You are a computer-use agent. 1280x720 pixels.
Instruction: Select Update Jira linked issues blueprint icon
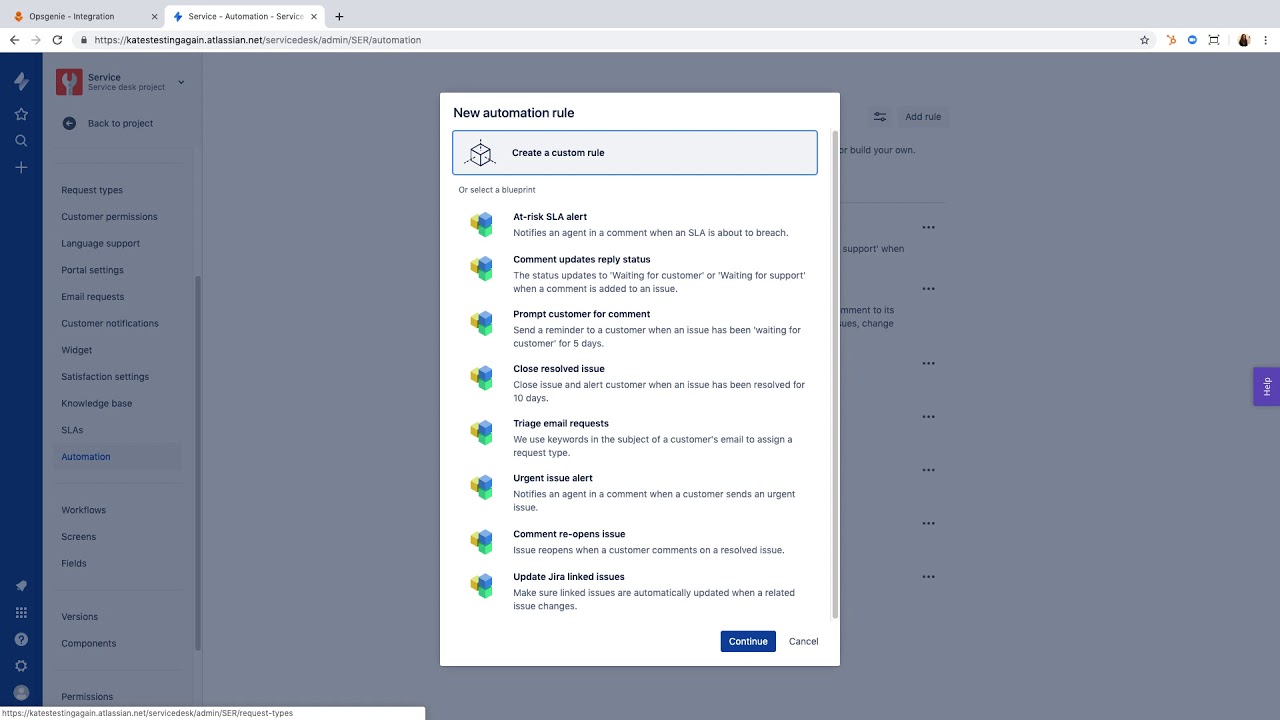click(482, 585)
